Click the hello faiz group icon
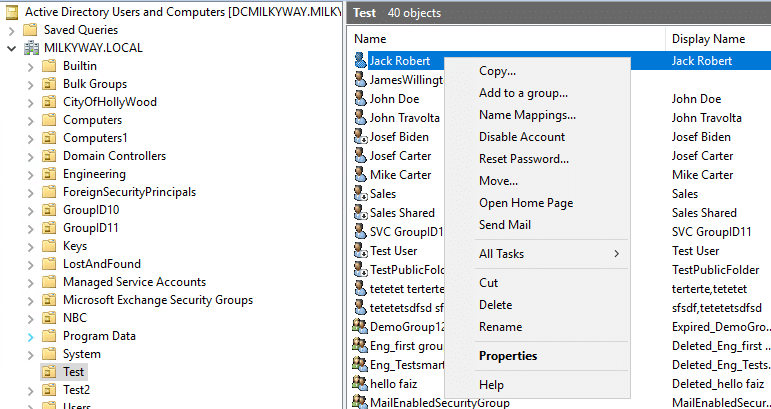Image resolution: width=771 pixels, height=409 pixels. point(360,383)
